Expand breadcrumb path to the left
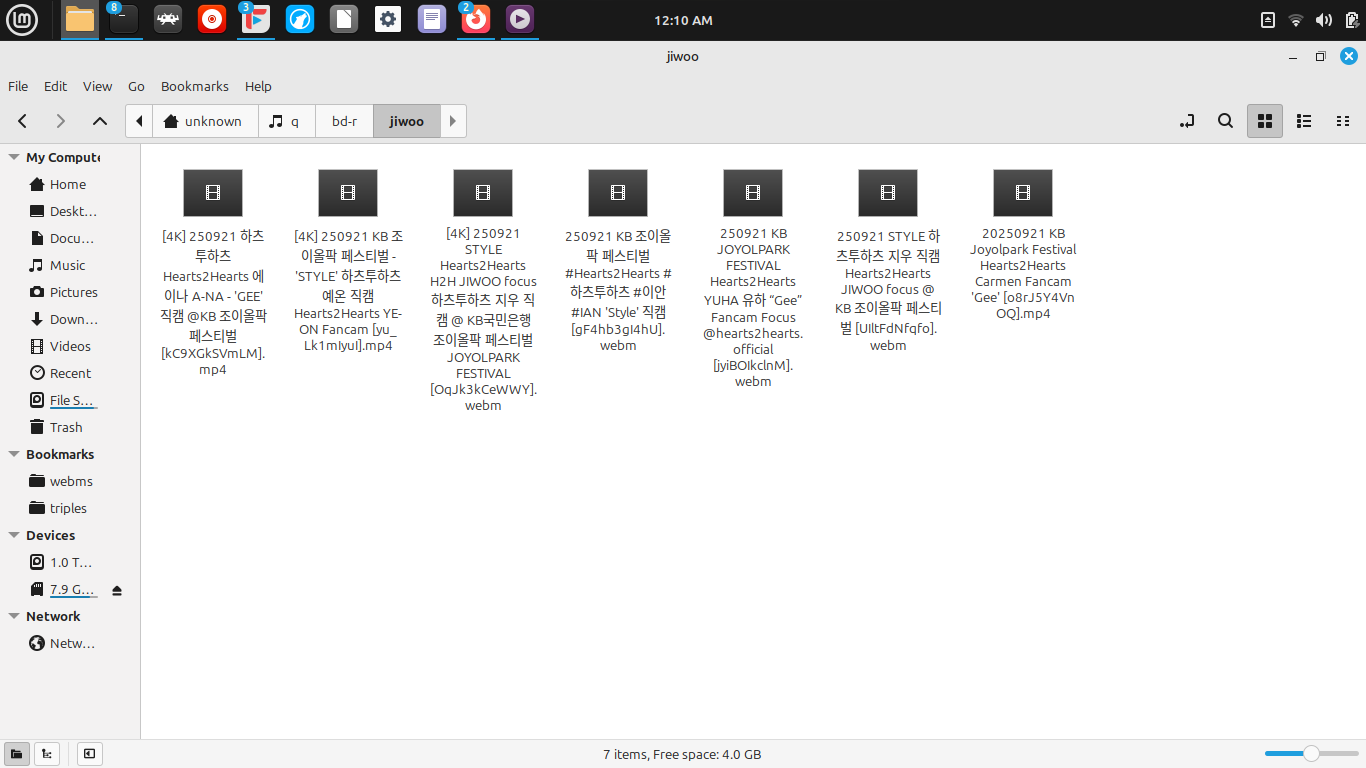 139,121
